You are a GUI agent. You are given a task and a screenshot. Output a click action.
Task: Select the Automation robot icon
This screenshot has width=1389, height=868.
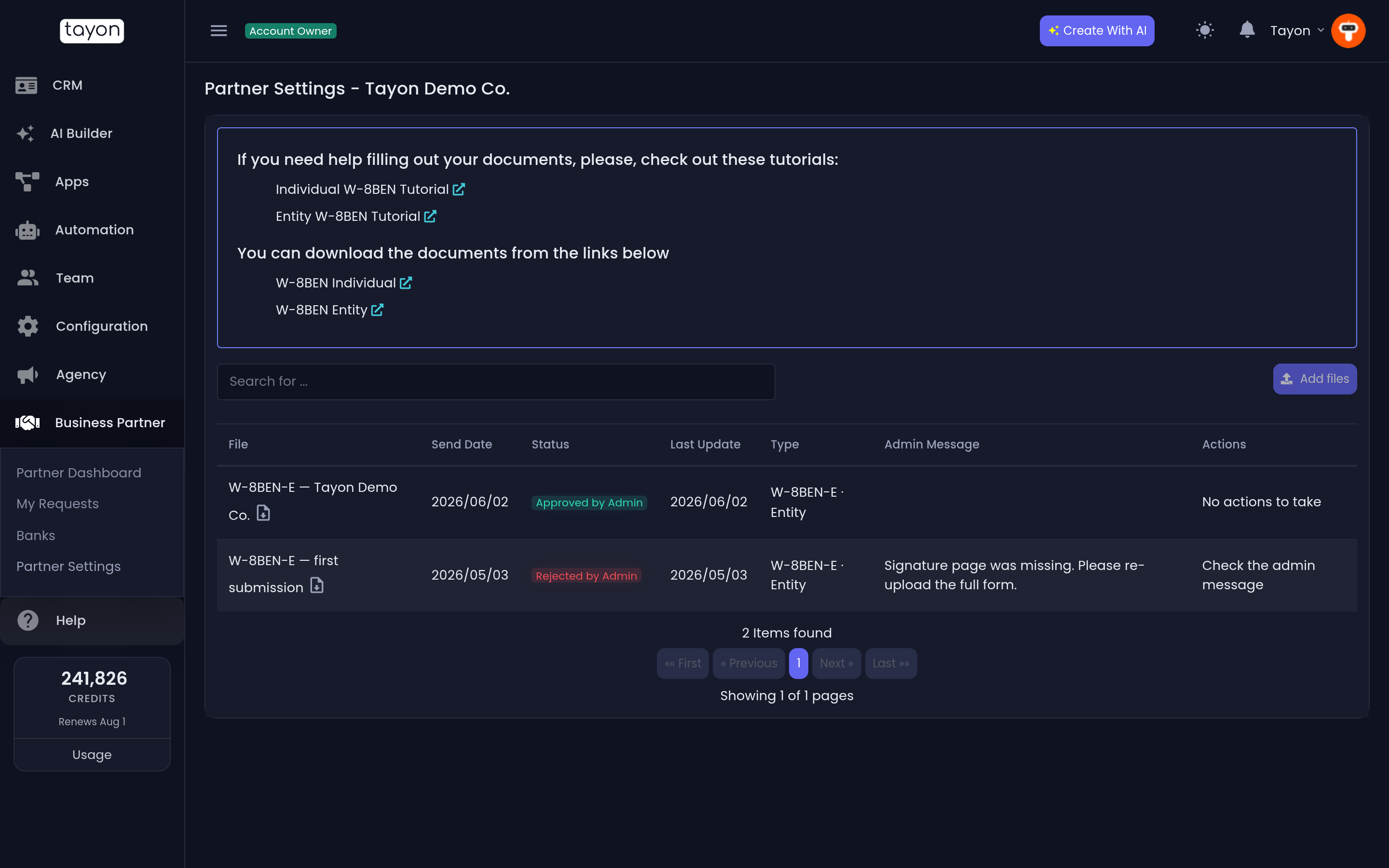(27, 230)
